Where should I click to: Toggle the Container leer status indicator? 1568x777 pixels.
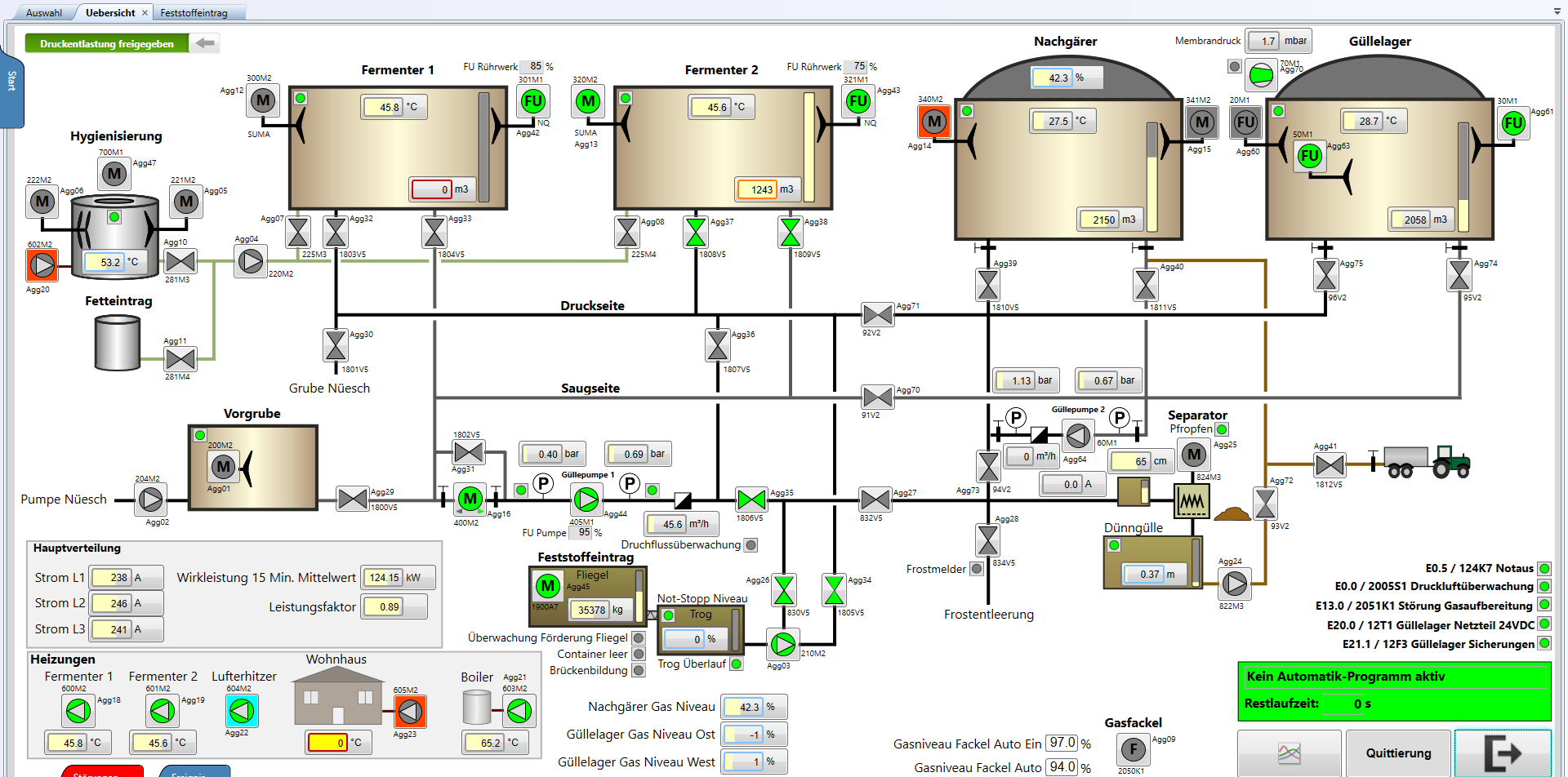coord(639,654)
